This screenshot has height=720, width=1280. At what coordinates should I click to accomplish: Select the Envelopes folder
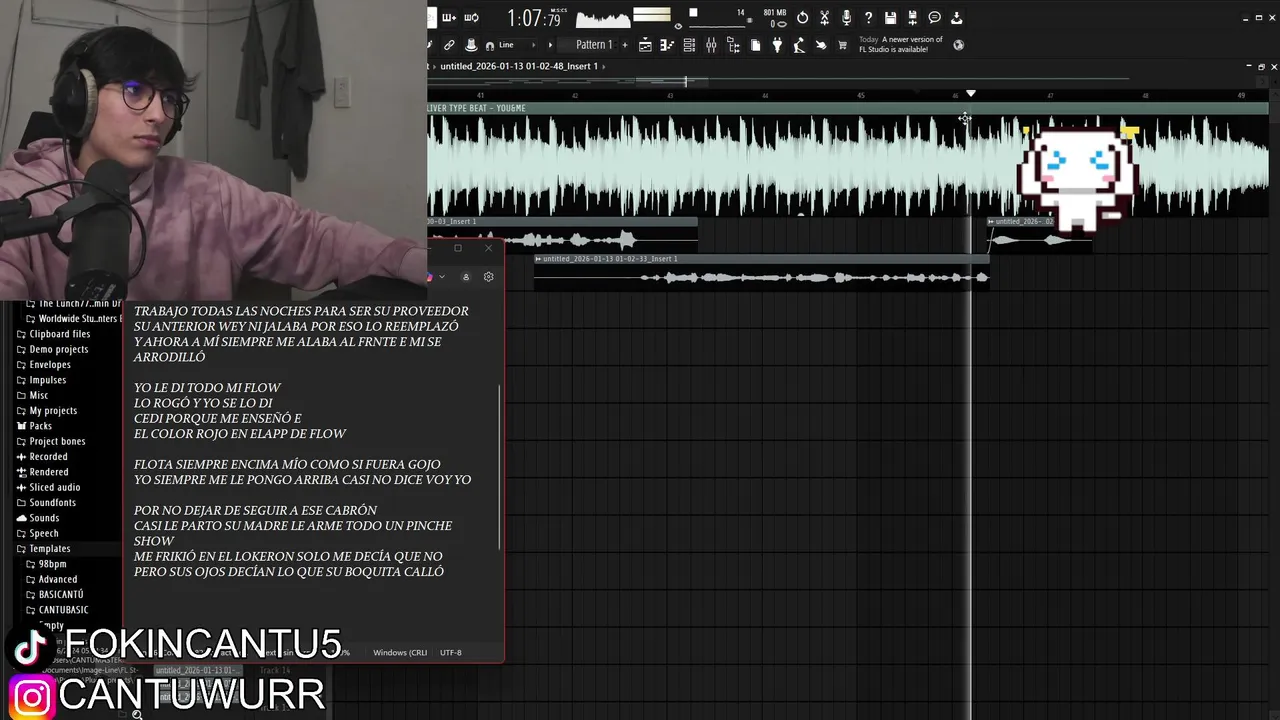pyautogui.click(x=43, y=364)
